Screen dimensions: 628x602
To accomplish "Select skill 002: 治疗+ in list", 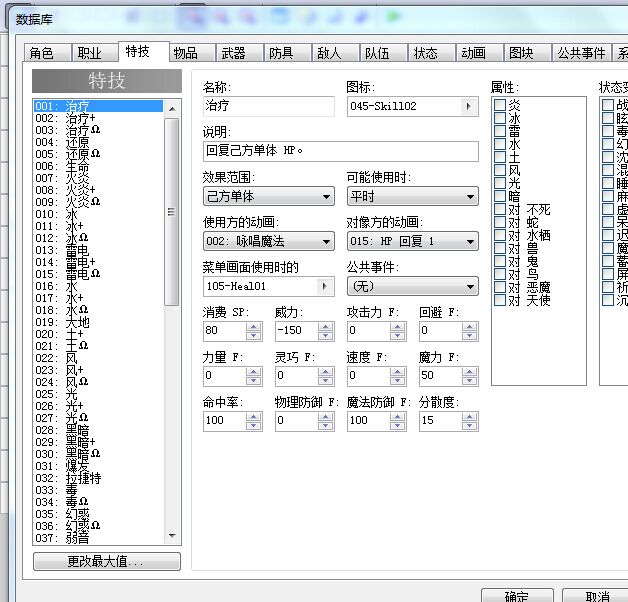I will pos(98,118).
